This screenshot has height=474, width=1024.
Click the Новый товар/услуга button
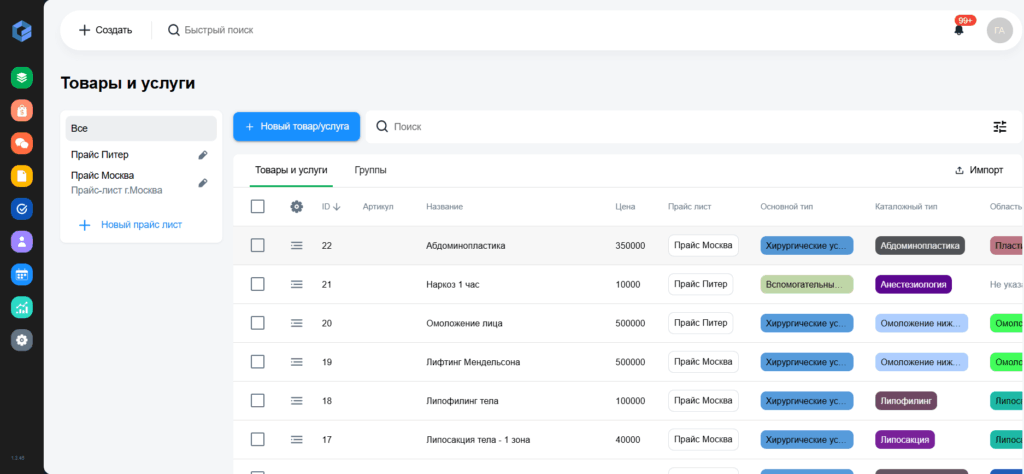coord(296,126)
